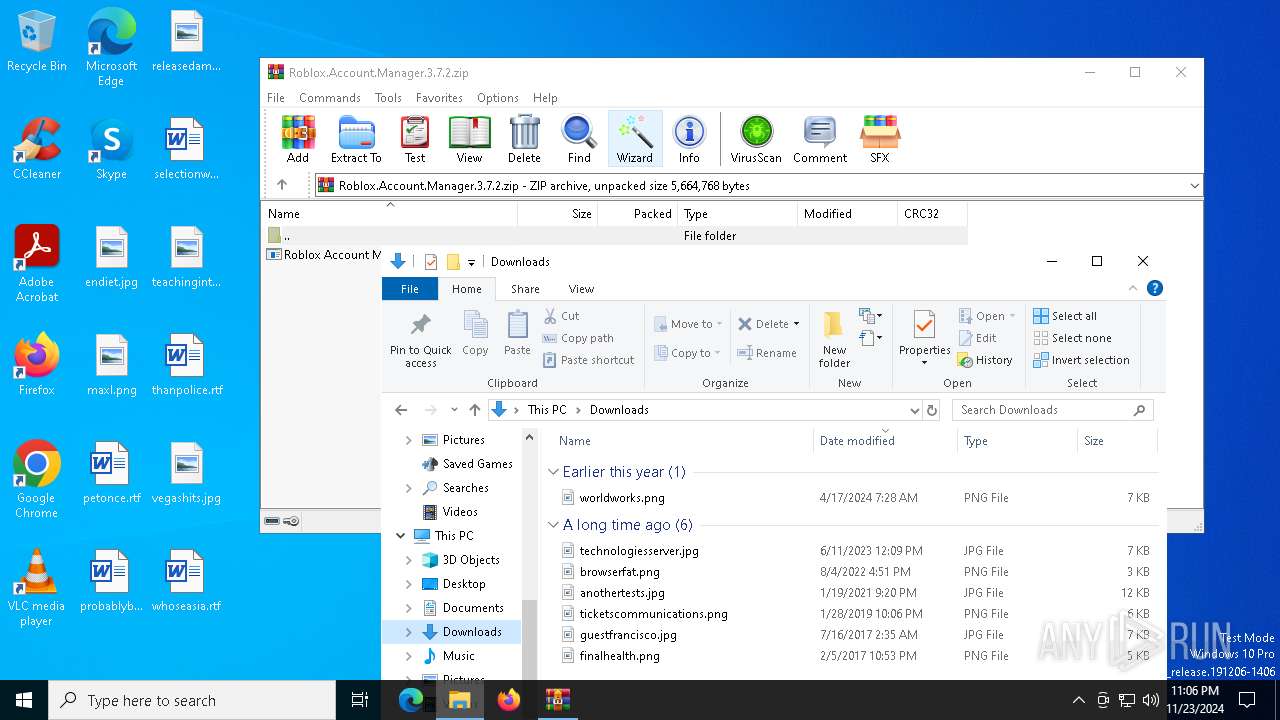Switch to Explorer View tab
The height and width of the screenshot is (720, 1280).
[581, 289]
